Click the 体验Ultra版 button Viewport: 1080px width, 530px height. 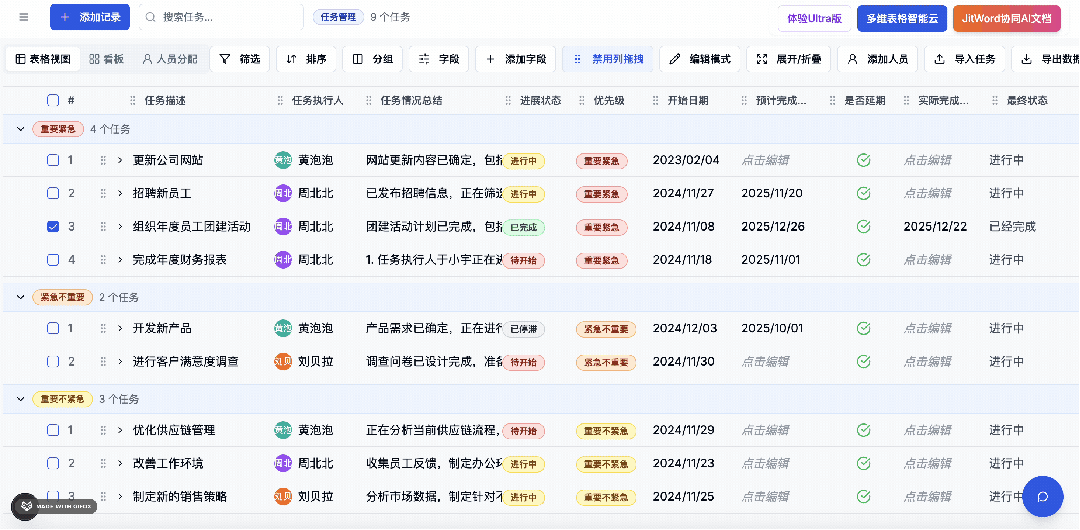tap(813, 18)
